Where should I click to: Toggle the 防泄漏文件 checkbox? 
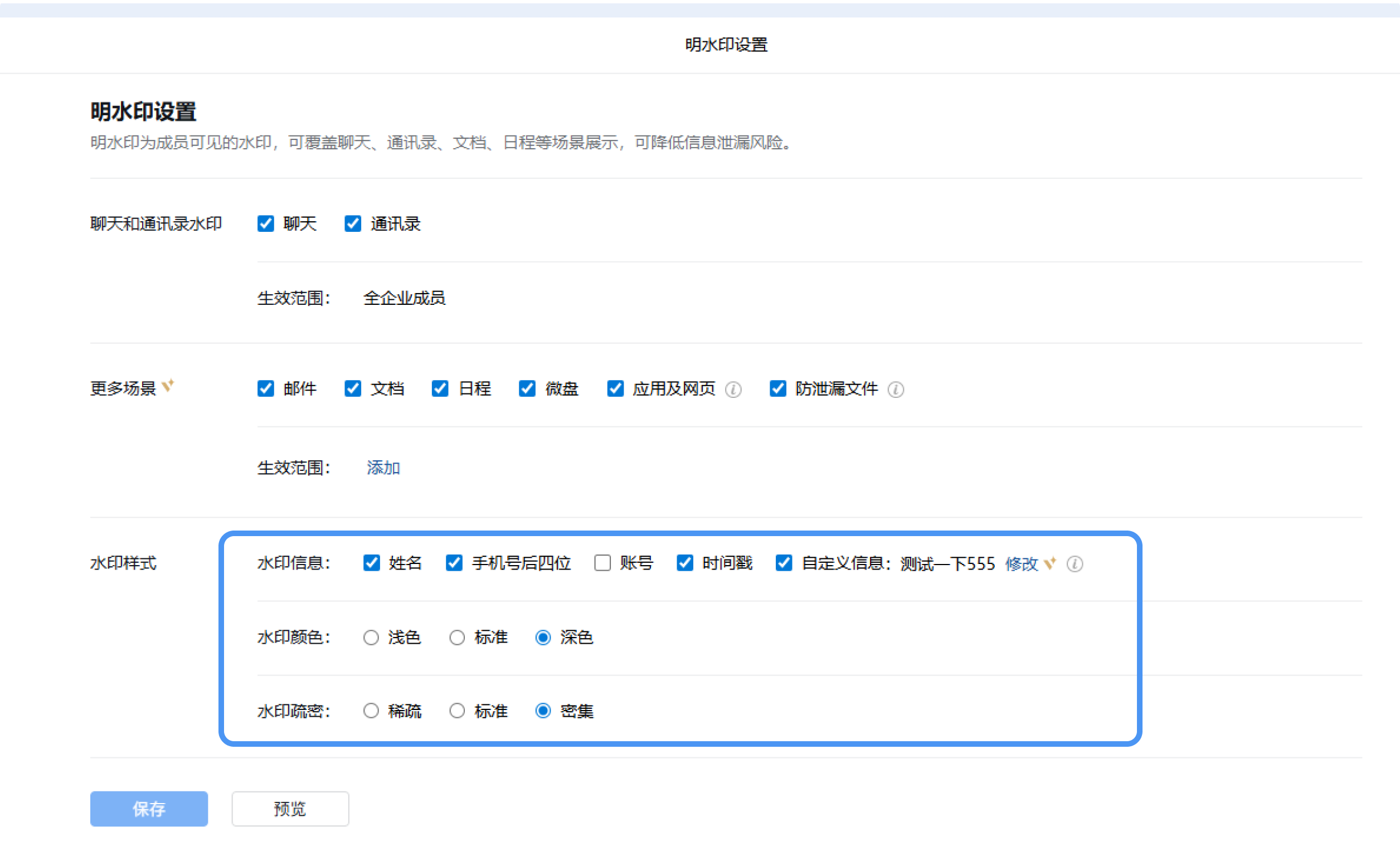tap(777, 388)
